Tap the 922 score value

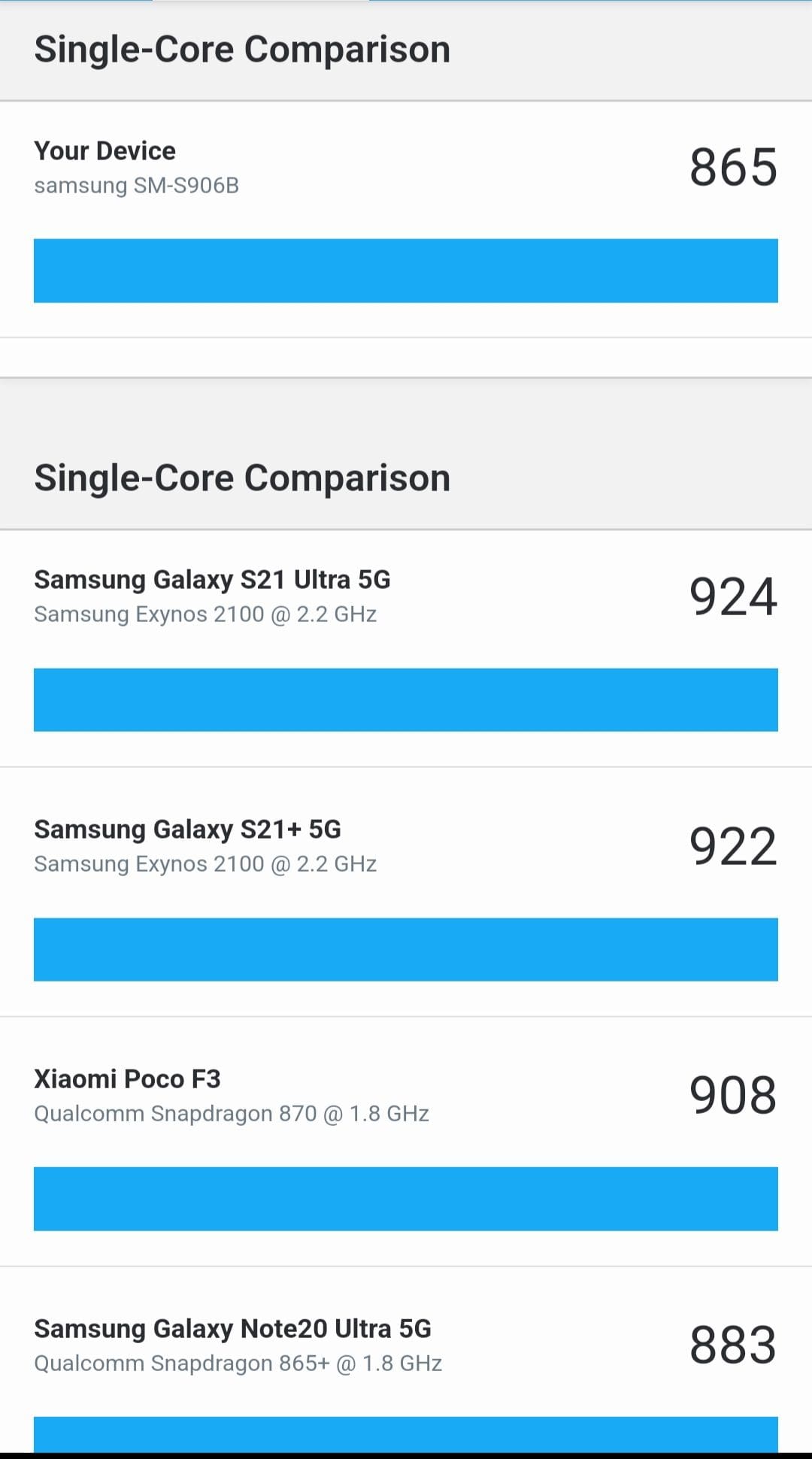pyautogui.click(x=733, y=846)
